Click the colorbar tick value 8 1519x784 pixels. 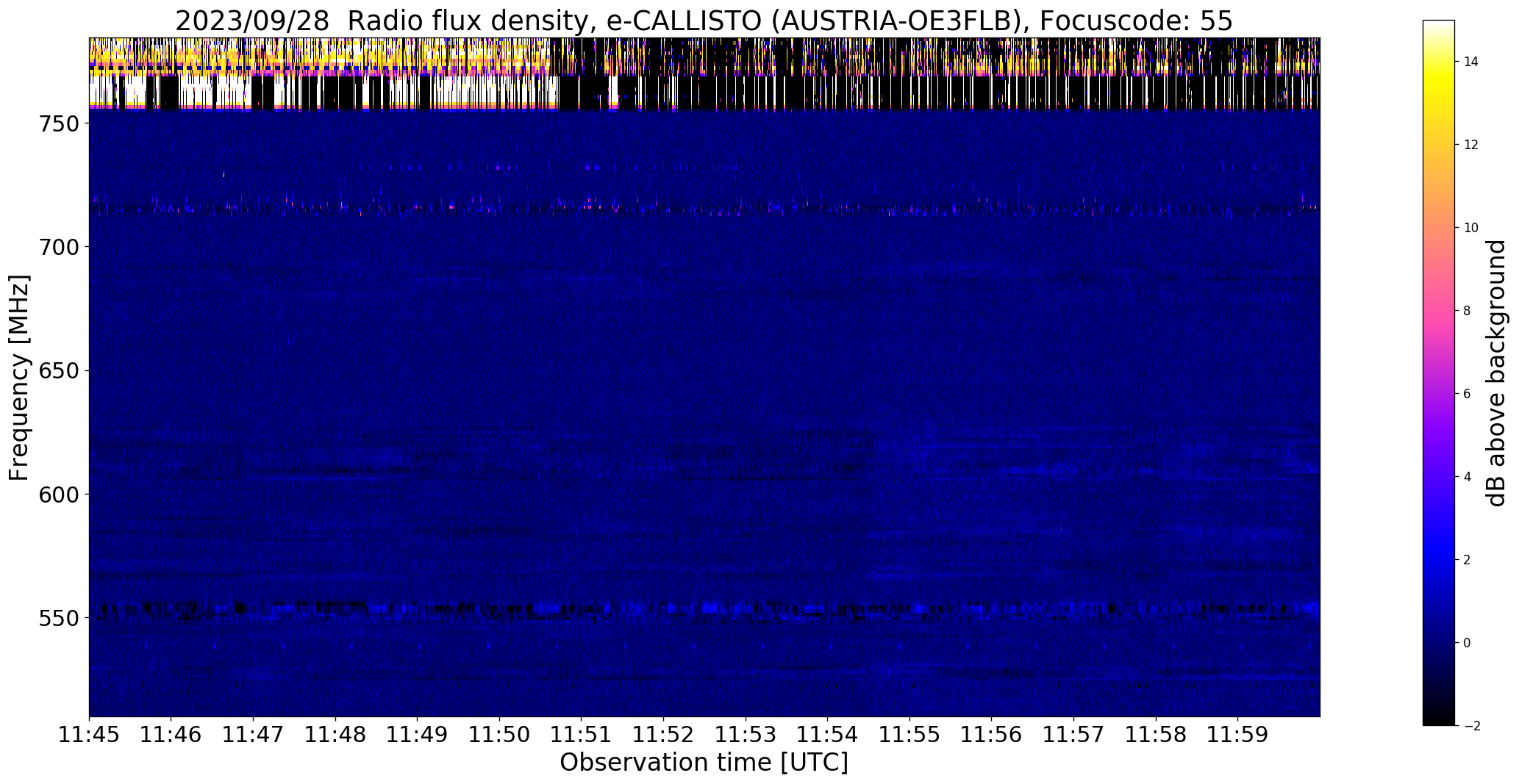click(1468, 311)
